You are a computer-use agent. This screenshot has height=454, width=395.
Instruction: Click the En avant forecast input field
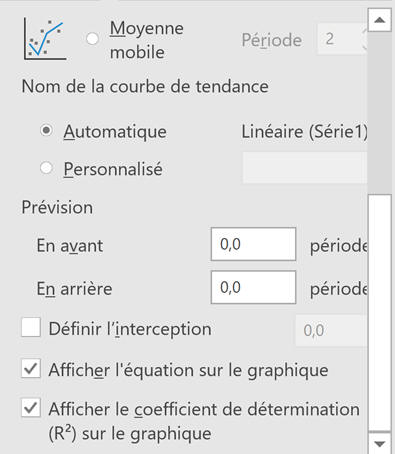[x=253, y=244]
